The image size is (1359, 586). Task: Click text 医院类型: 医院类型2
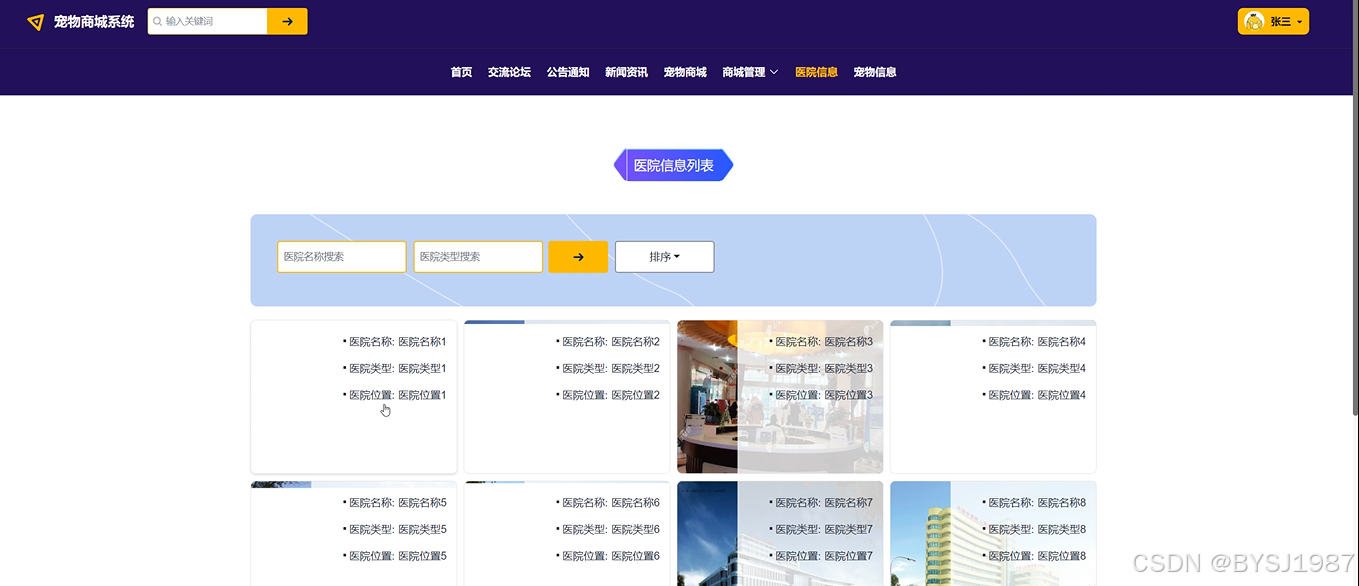point(610,368)
